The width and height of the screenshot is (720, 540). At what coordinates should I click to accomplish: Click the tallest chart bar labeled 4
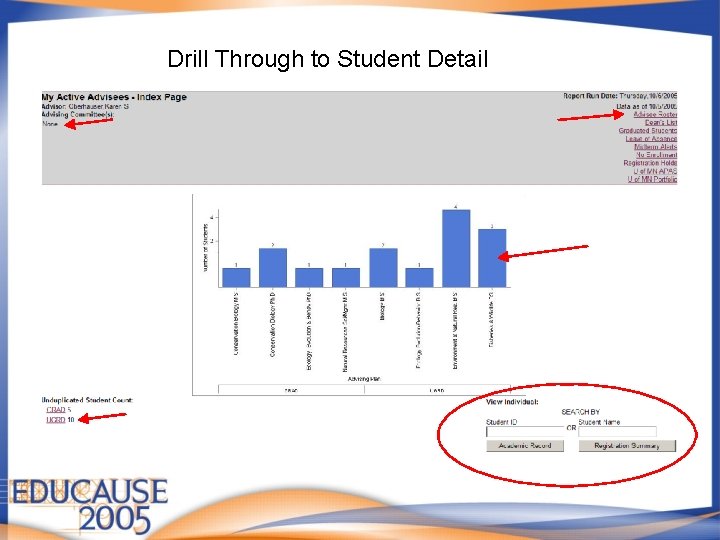coord(456,248)
